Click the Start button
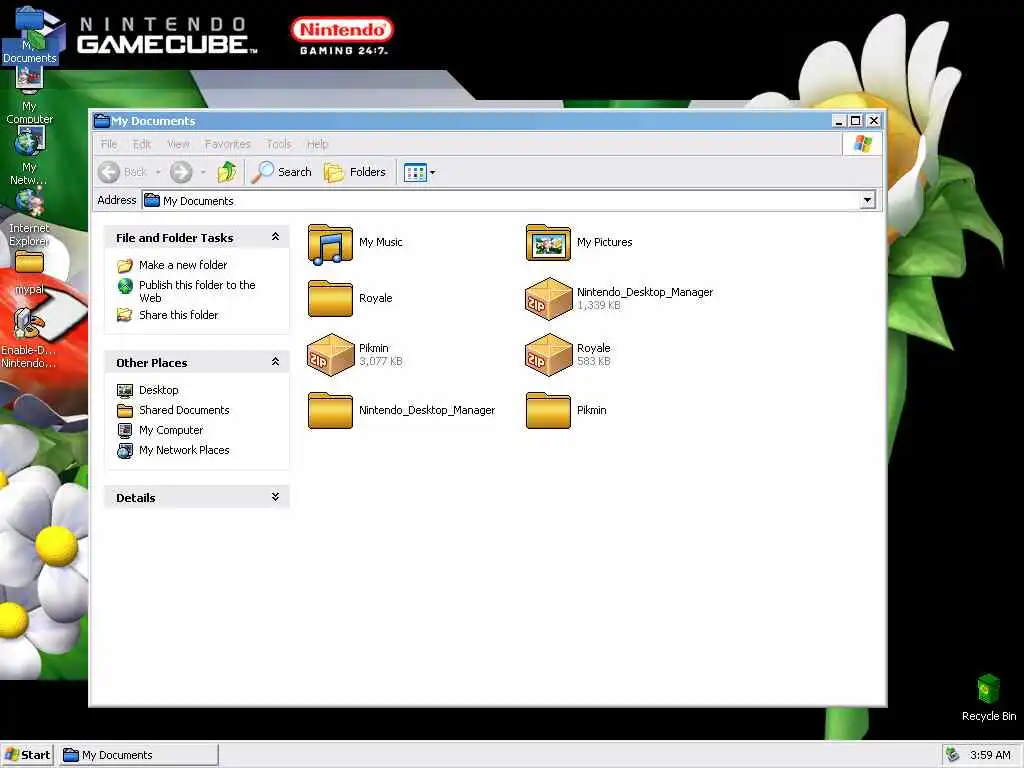This screenshot has width=1024, height=768. pyautogui.click(x=27, y=755)
